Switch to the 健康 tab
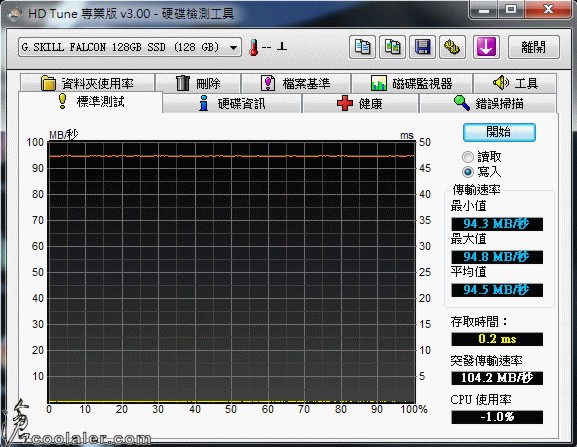This screenshot has height=447, width=577. coord(360,103)
